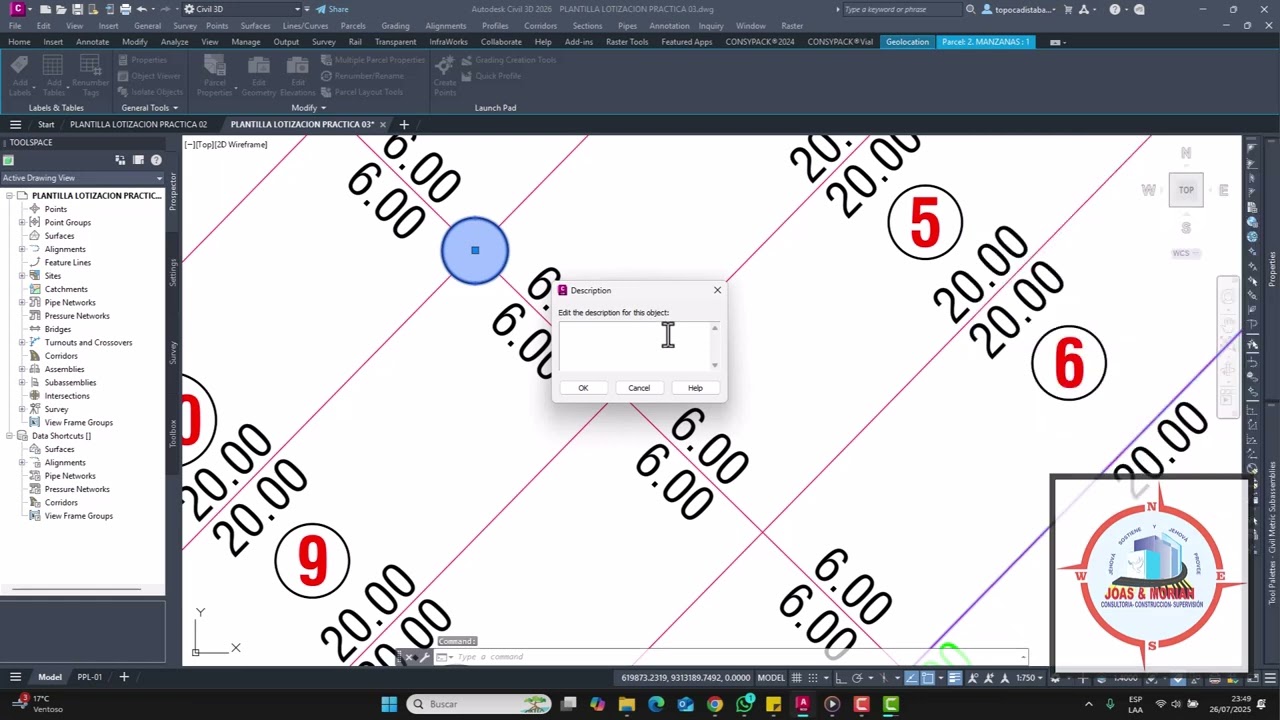Click Cancel in the Description dialog
This screenshot has height=720, width=1280.
pyautogui.click(x=639, y=388)
